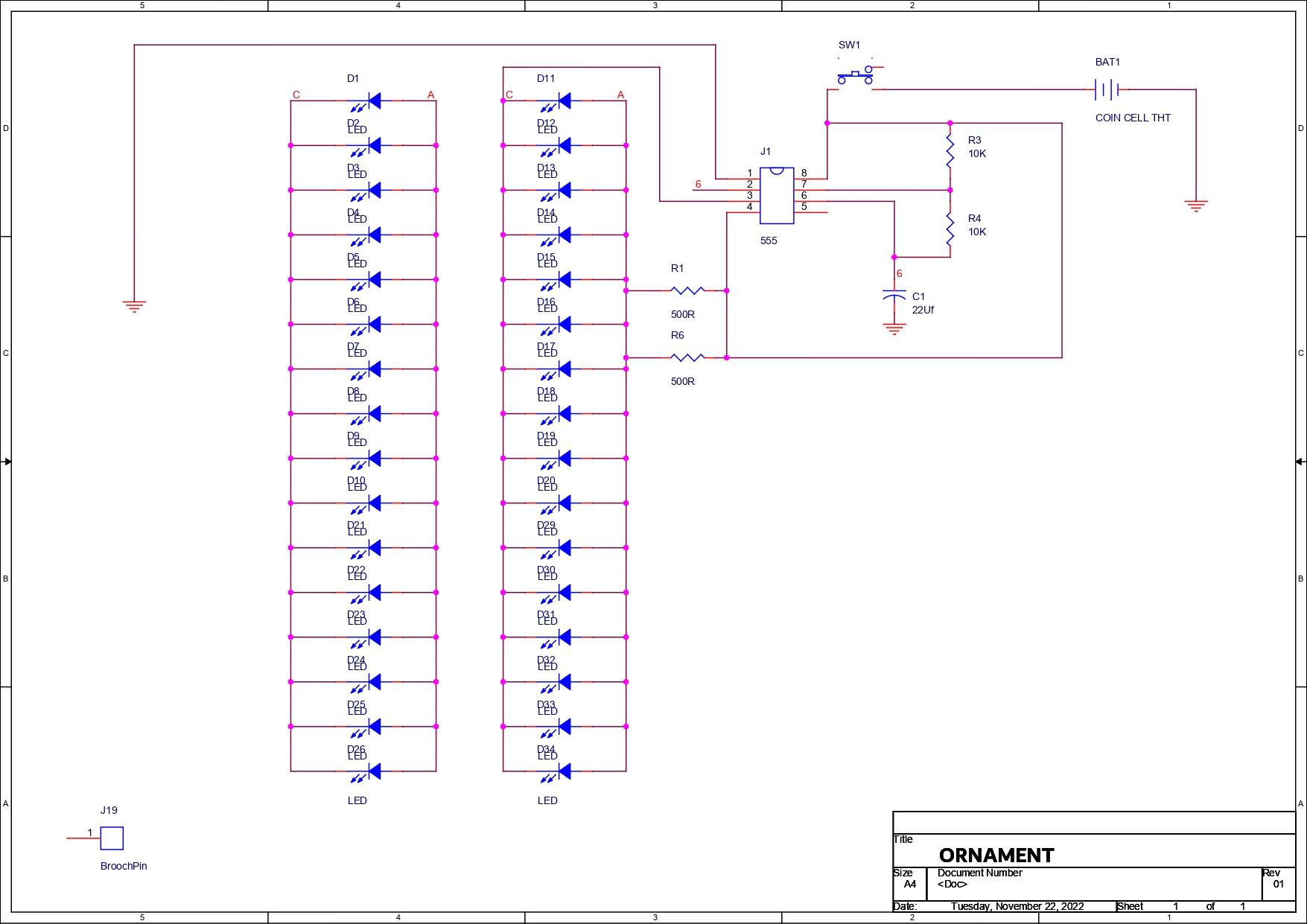This screenshot has height=924, width=1307.
Task: Select the Document Number heading in title block
Action: [x=979, y=873]
